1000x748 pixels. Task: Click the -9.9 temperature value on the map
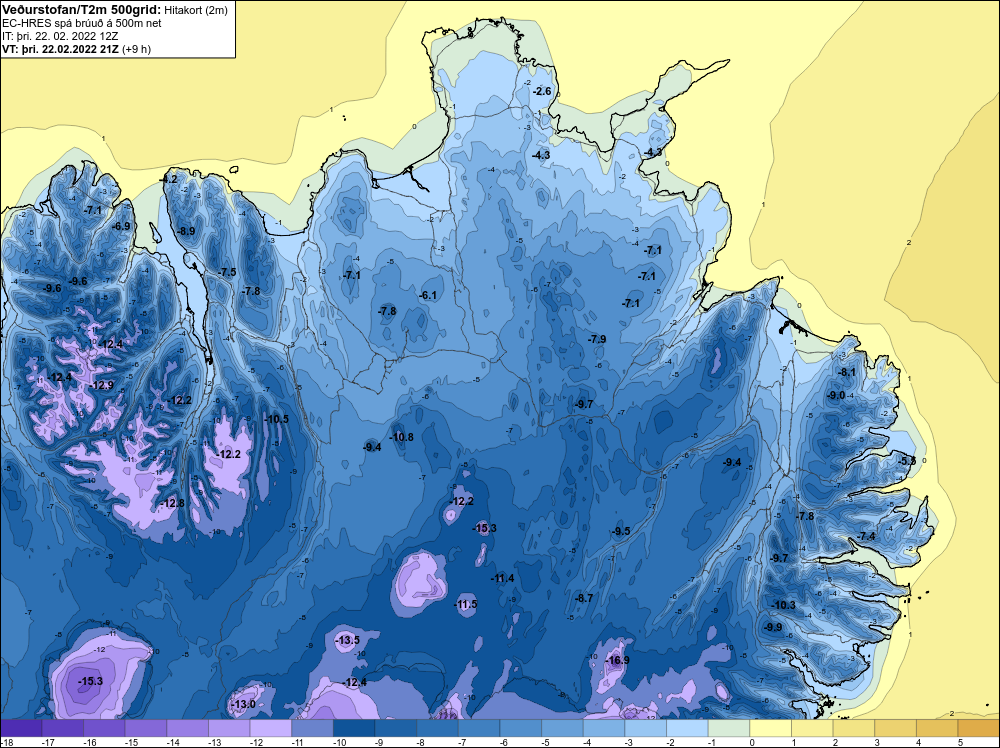tap(773, 627)
